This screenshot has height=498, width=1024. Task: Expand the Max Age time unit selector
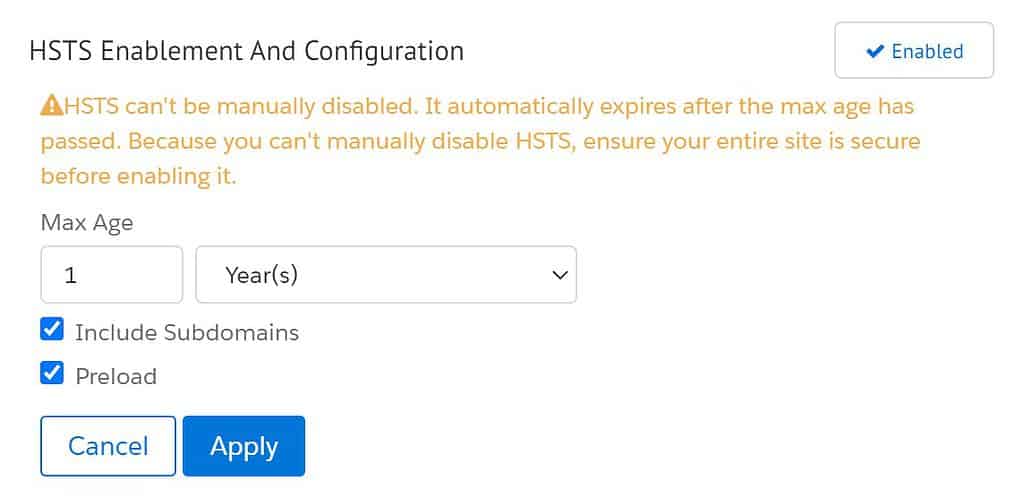pos(386,275)
